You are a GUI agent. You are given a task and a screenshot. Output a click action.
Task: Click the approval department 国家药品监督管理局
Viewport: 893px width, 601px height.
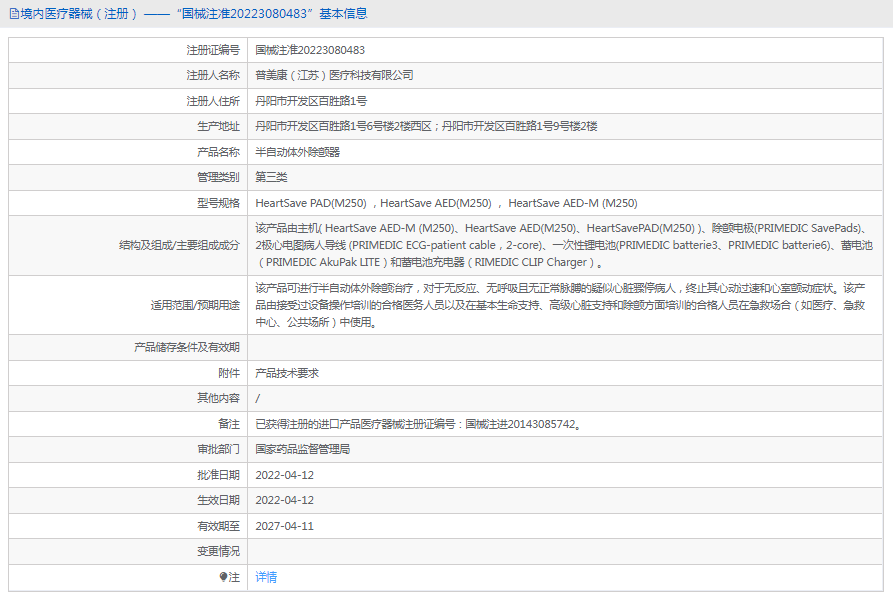click(x=303, y=449)
